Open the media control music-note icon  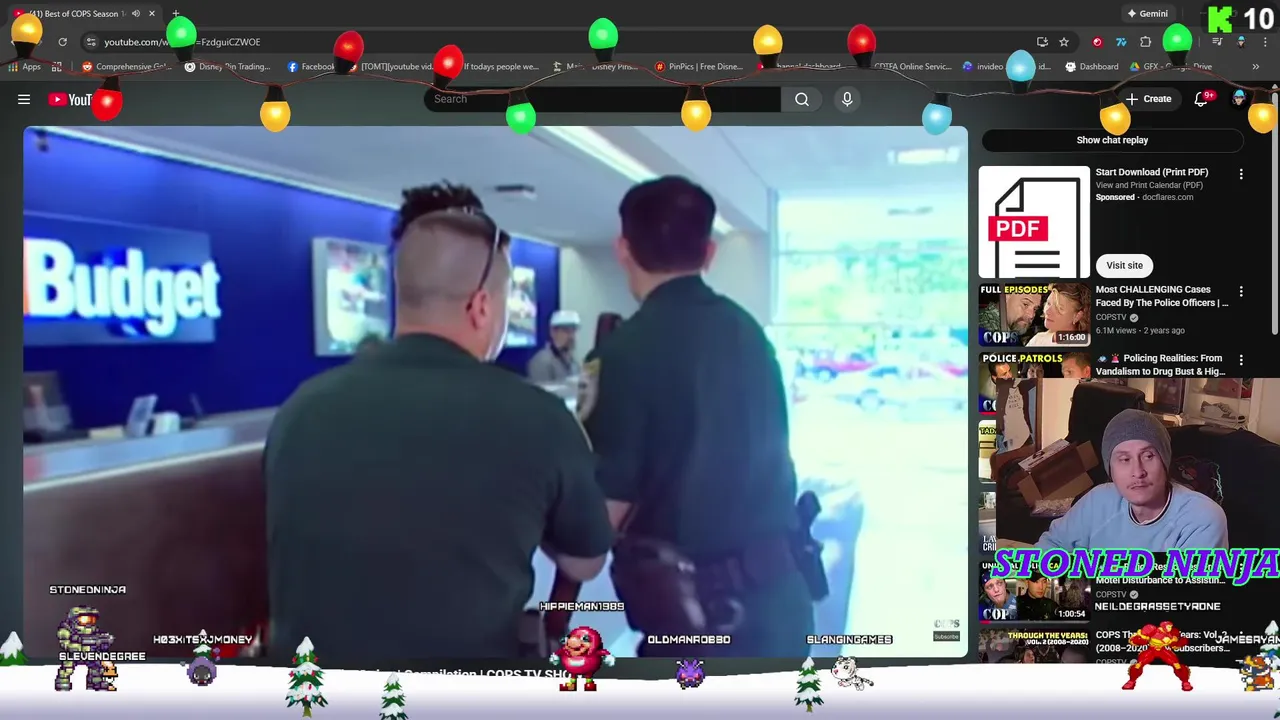click(1217, 42)
